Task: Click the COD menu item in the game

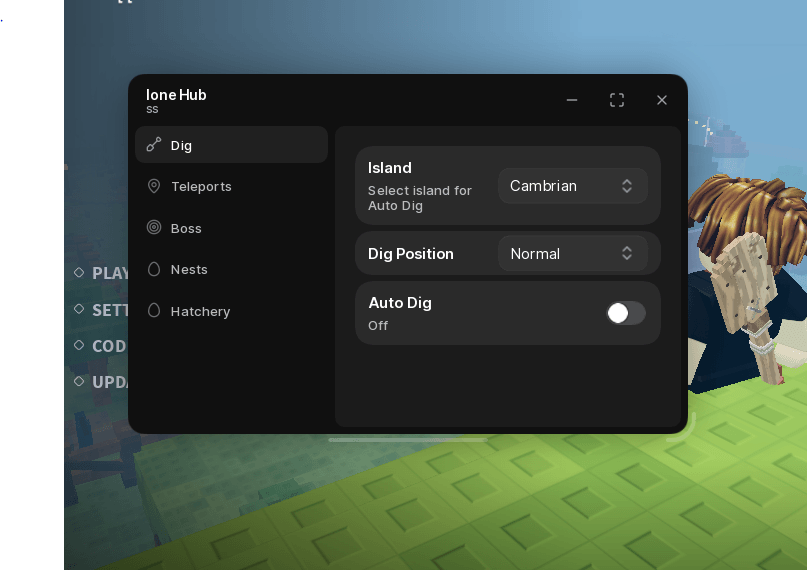Action: (109, 346)
